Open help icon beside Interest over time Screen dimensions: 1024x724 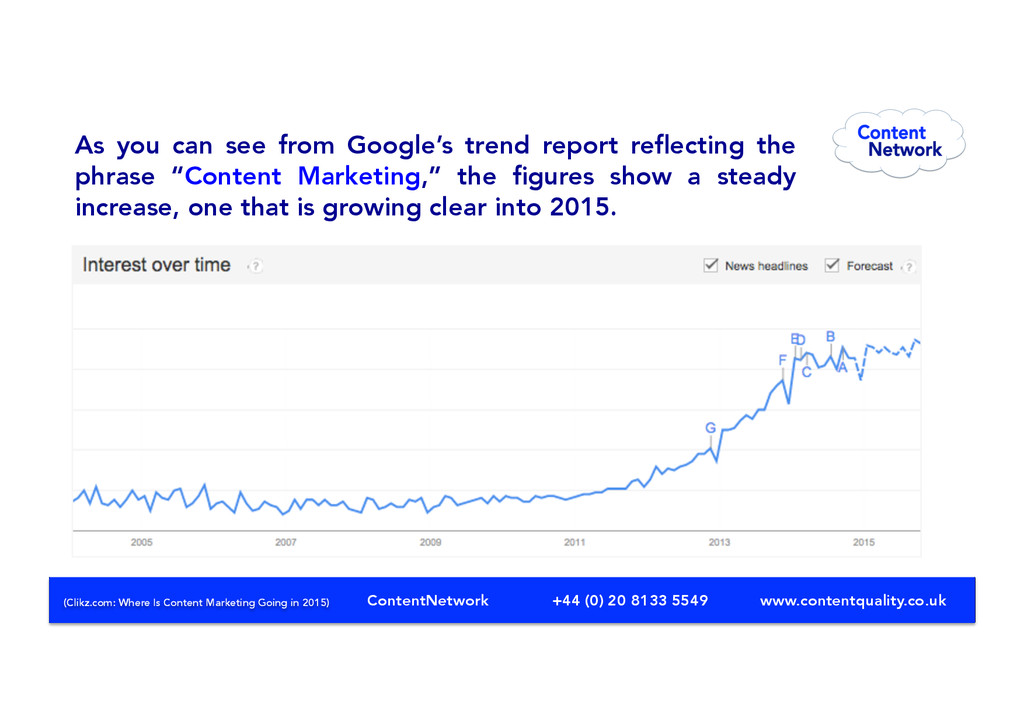(x=256, y=266)
